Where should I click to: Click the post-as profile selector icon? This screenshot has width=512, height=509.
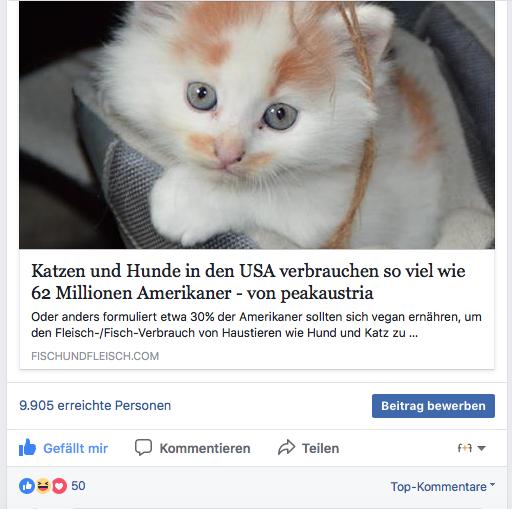[465, 448]
